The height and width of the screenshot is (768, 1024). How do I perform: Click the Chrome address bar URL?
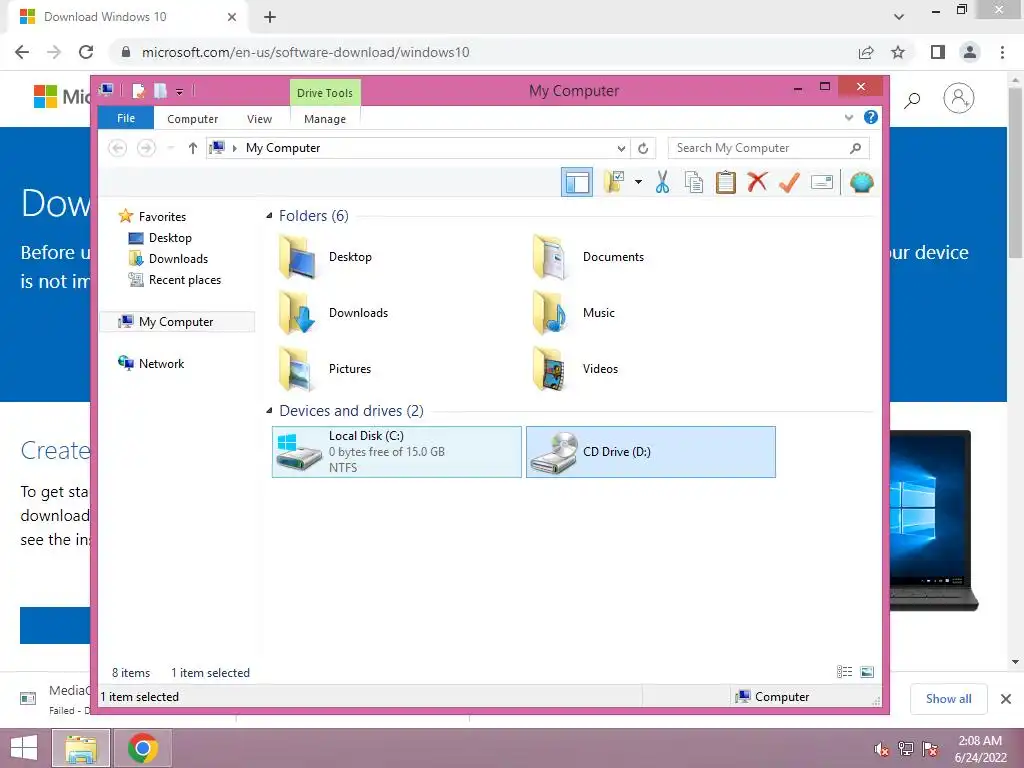point(305,52)
